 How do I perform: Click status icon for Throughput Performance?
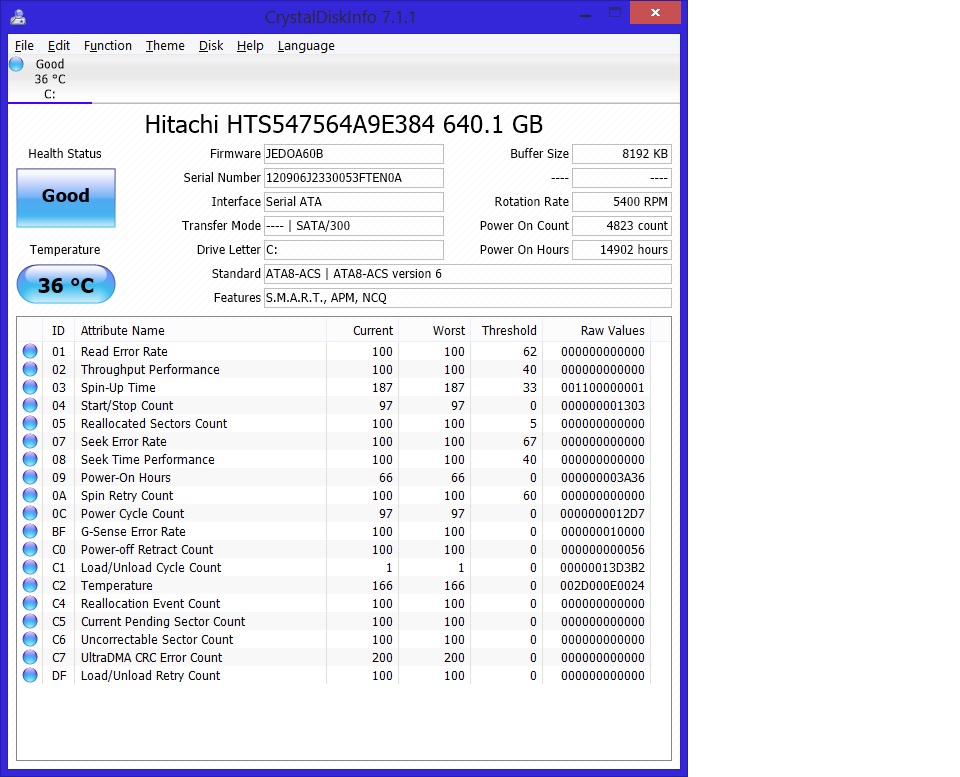pyautogui.click(x=30, y=369)
